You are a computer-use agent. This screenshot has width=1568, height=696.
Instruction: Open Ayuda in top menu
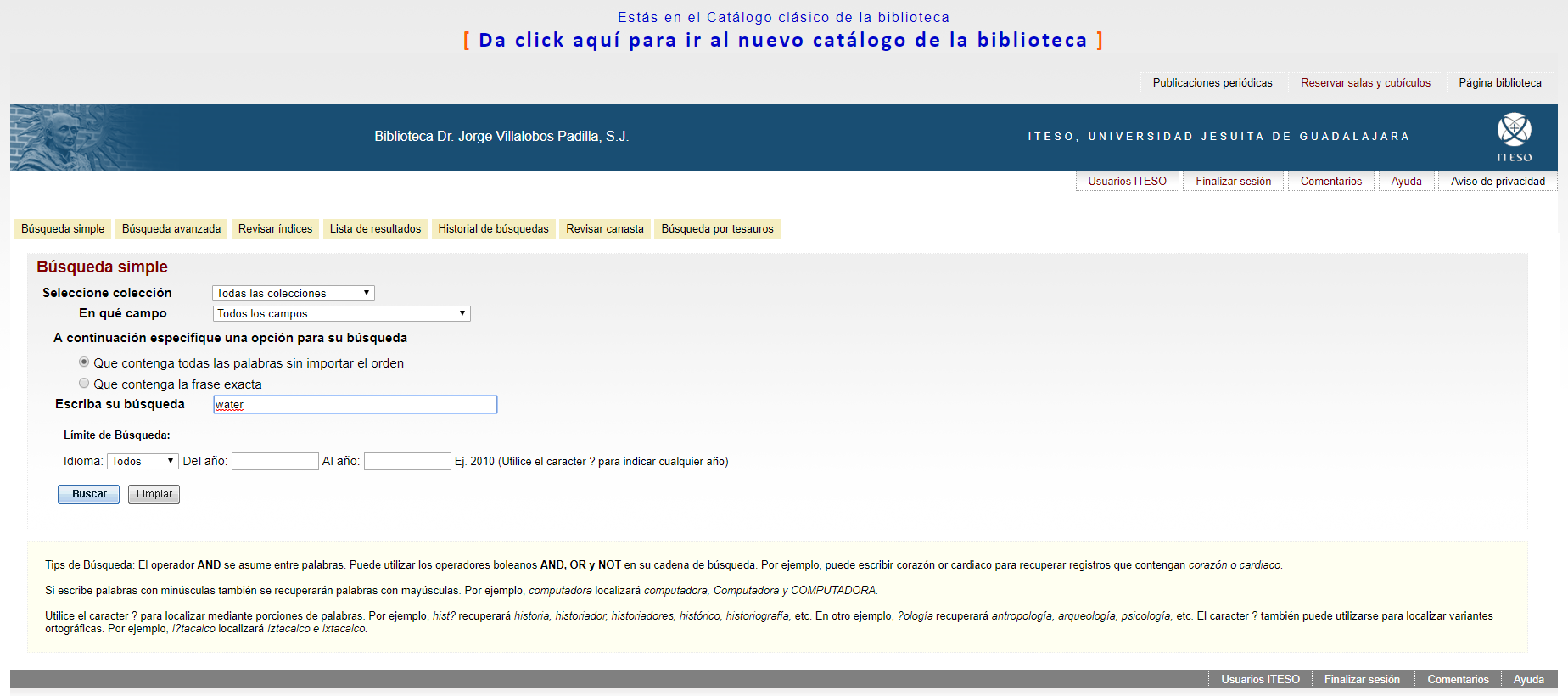click(x=1406, y=181)
